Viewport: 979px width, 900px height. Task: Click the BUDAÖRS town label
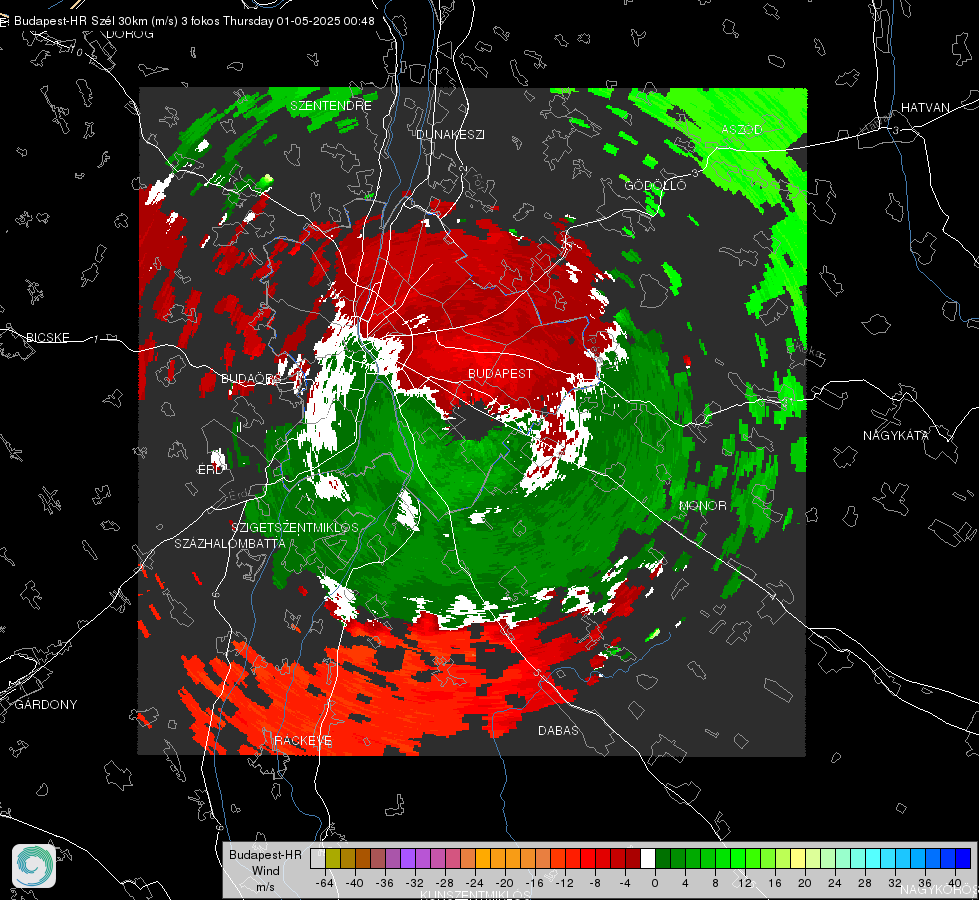pyautogui.click(x=250, y=378)
